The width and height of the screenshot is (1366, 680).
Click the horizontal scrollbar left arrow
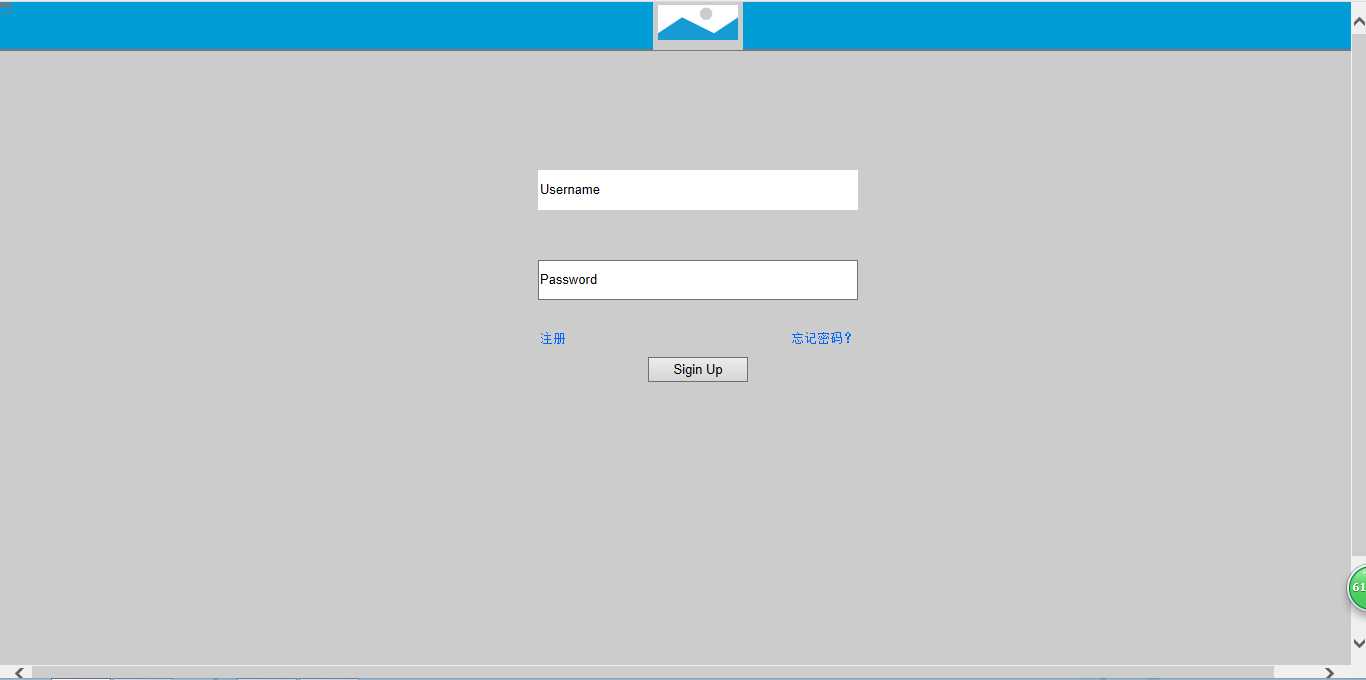point(19,673)
